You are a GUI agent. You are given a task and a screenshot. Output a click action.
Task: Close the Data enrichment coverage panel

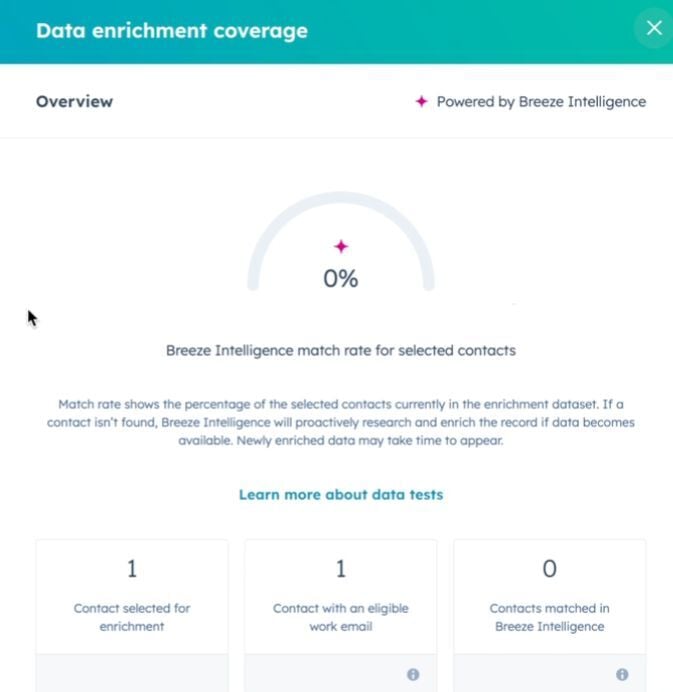pos(654,28)
